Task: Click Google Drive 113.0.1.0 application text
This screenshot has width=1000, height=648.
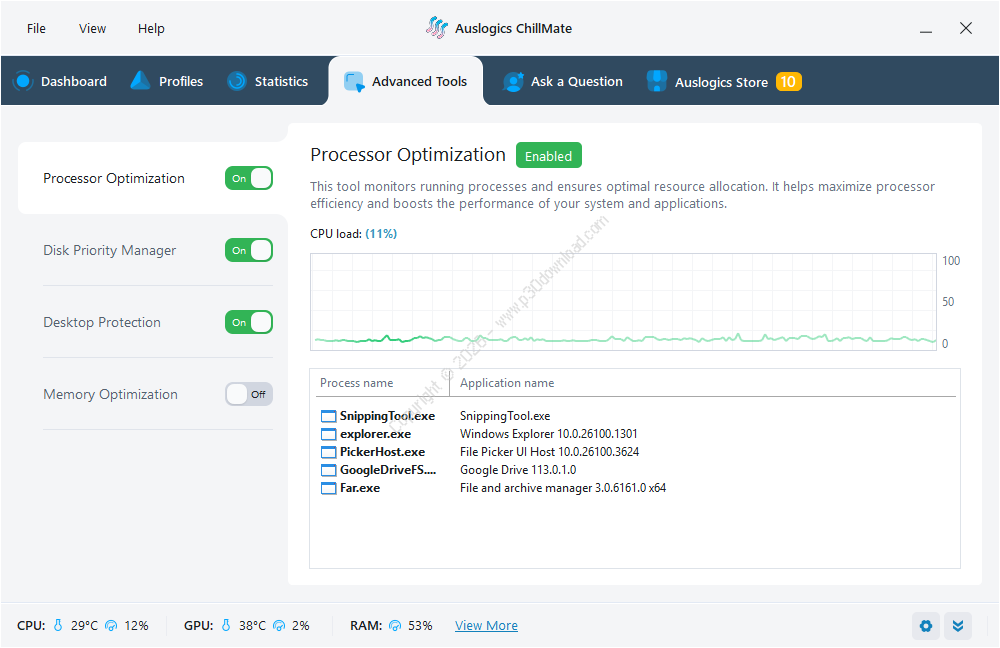Action: [x=518, y=469]
